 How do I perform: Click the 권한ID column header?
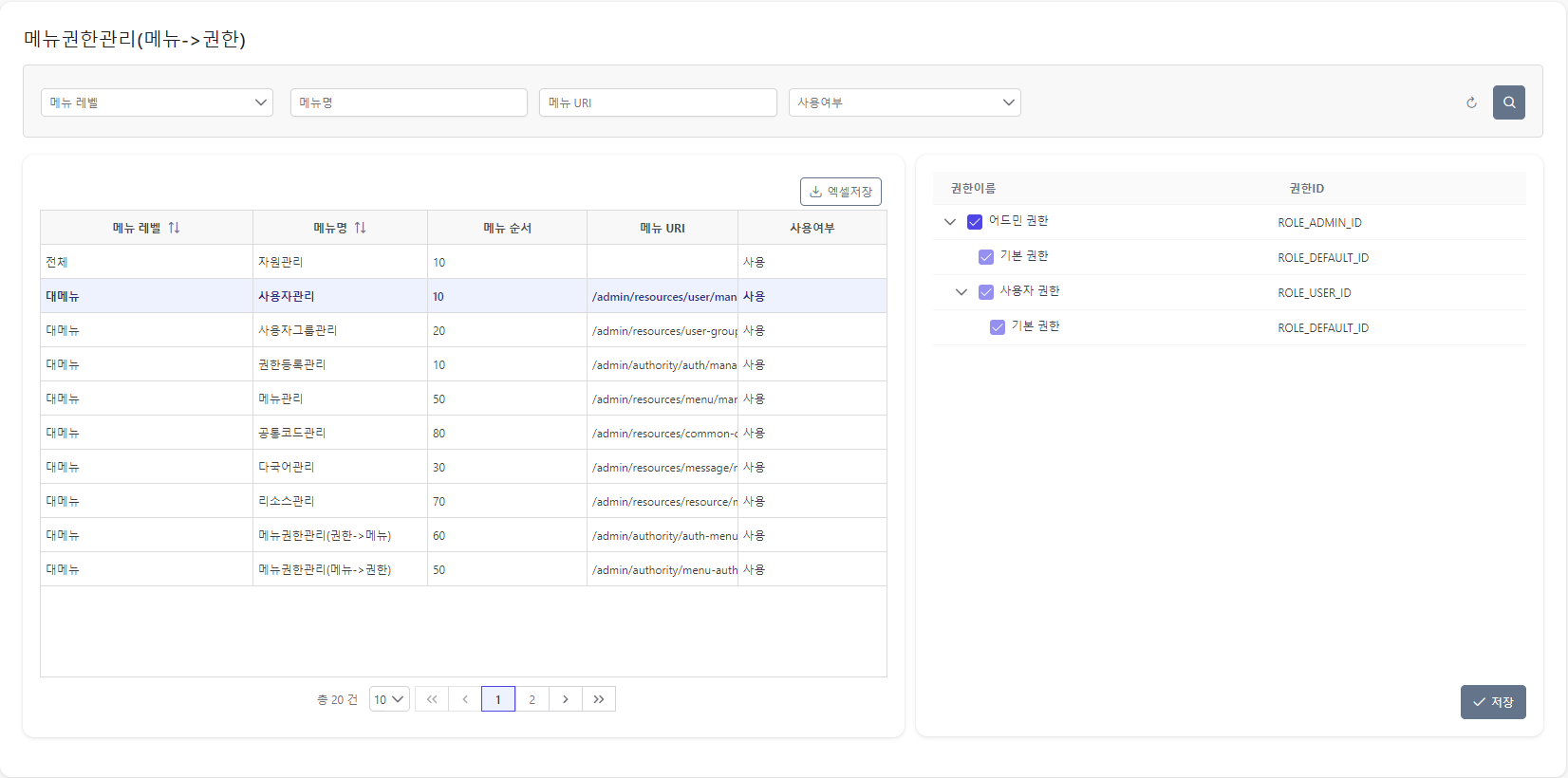(x=1306, y=189)
